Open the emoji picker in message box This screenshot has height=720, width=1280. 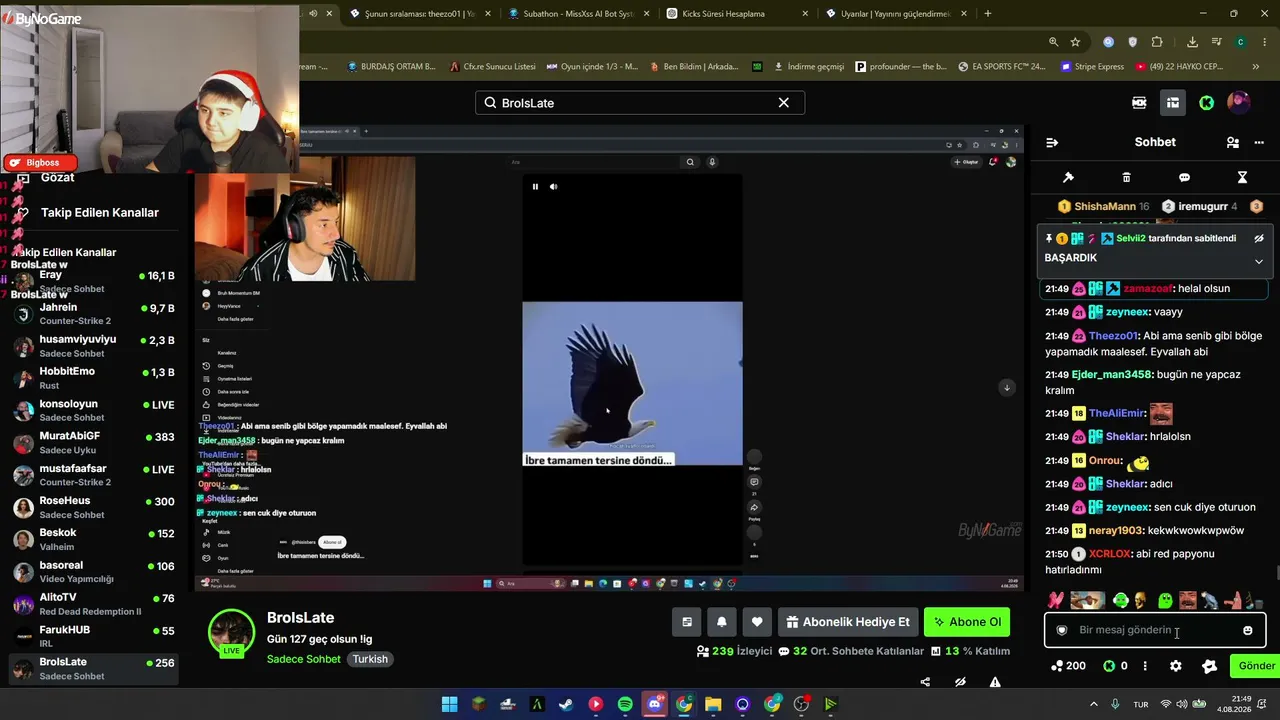(1247, 630)
